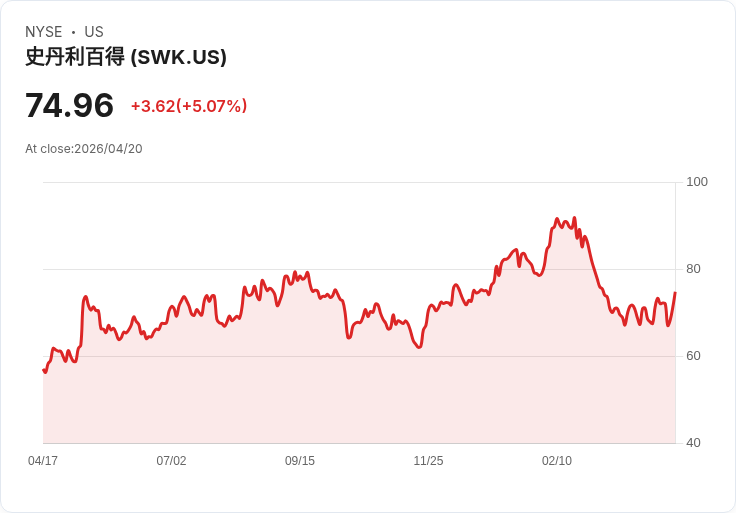This screenshot has width=736, height=513.
Task: Click the price change +3.62(+5.07%)
Action: pyautogui.click(x=189, y=106)
